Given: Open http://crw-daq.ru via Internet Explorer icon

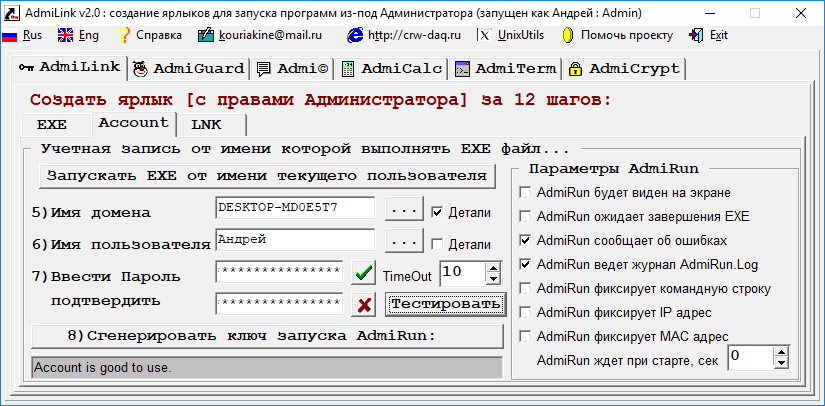Looking at the screenshot, I should tap(355, 35).
